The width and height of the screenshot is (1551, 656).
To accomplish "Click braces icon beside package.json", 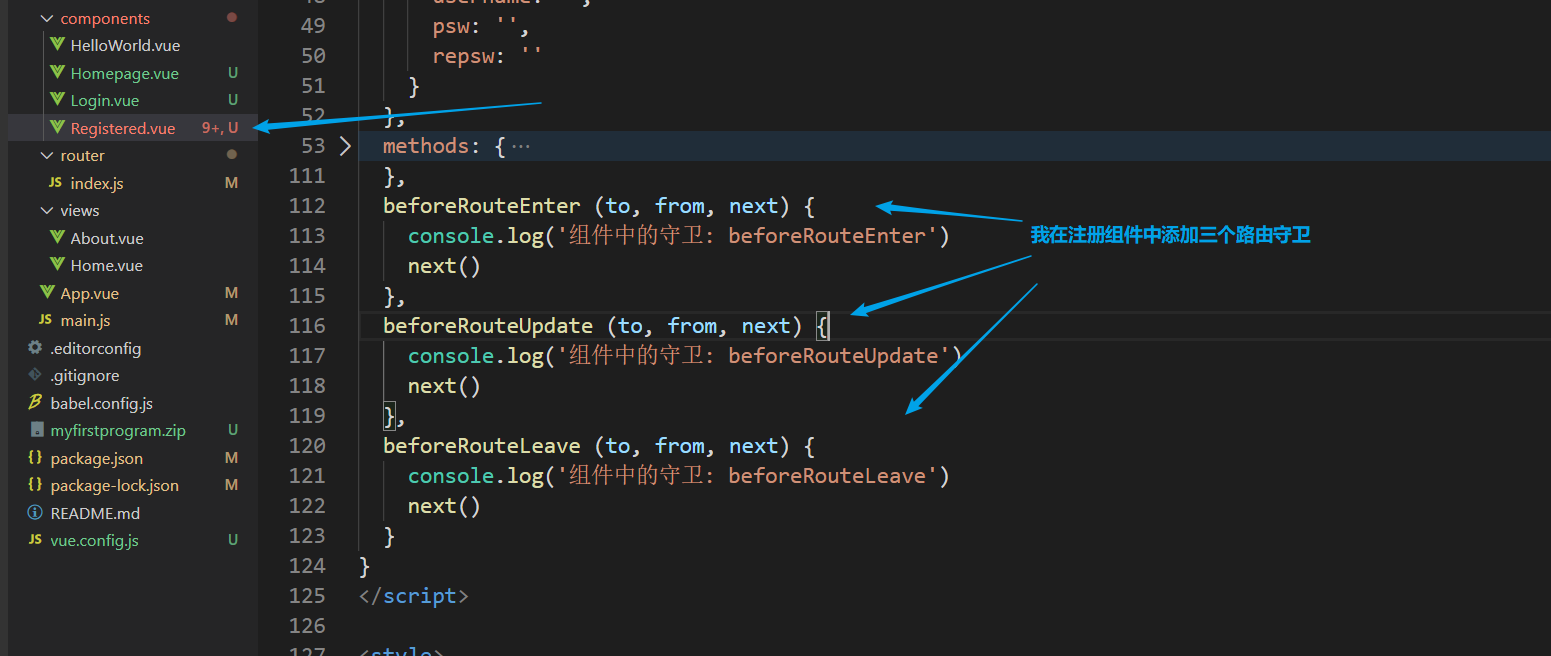I will click(35, 458).
